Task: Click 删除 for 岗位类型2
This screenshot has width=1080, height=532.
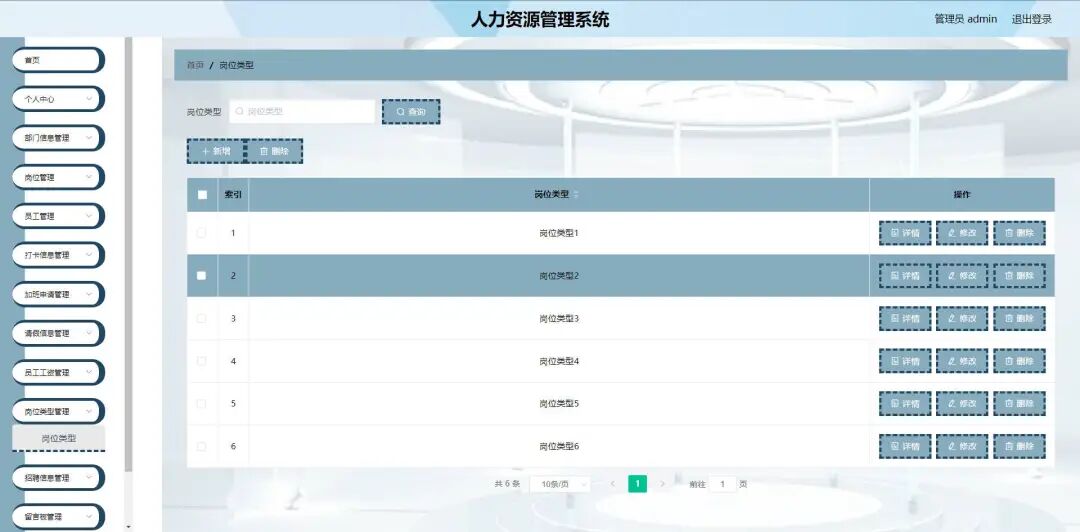Action: point(1019,276)
